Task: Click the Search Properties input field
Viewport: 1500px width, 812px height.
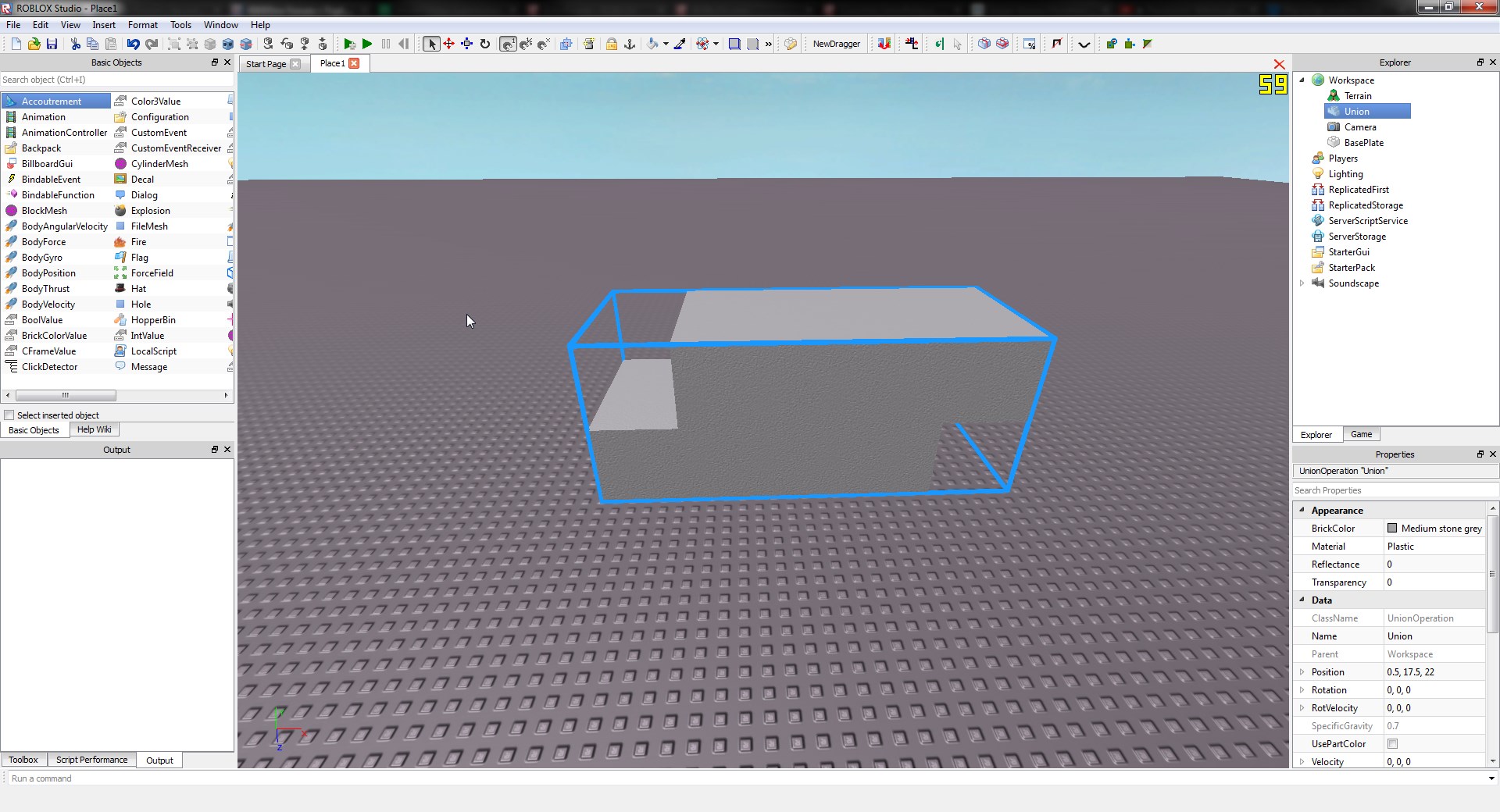Action: (x=1395, y=490)
